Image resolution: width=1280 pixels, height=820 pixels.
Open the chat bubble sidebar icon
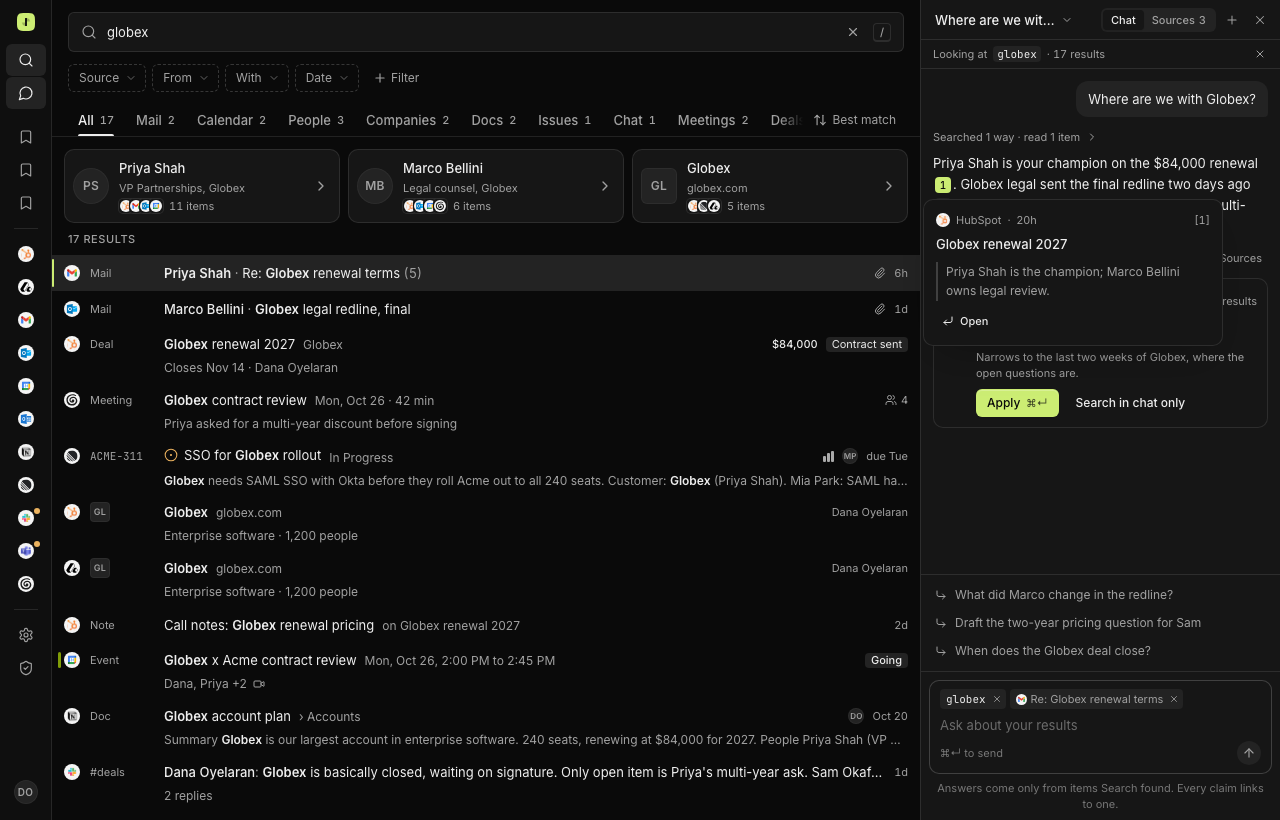(x=26, y=93)
